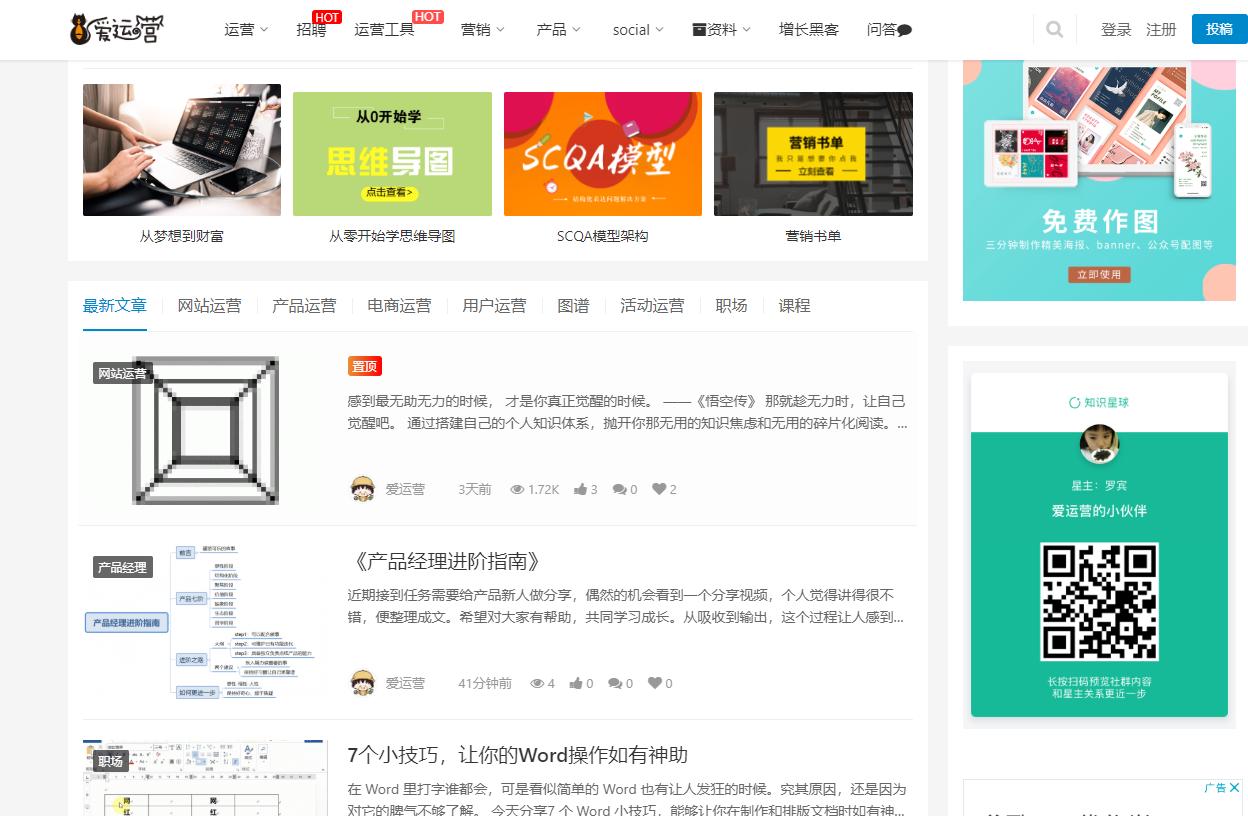The height and width of the screenshot is (816, 1248).
Task: Click the thumbs-up icon under 《产品经理进阶指南》
Action: (575, 683)
